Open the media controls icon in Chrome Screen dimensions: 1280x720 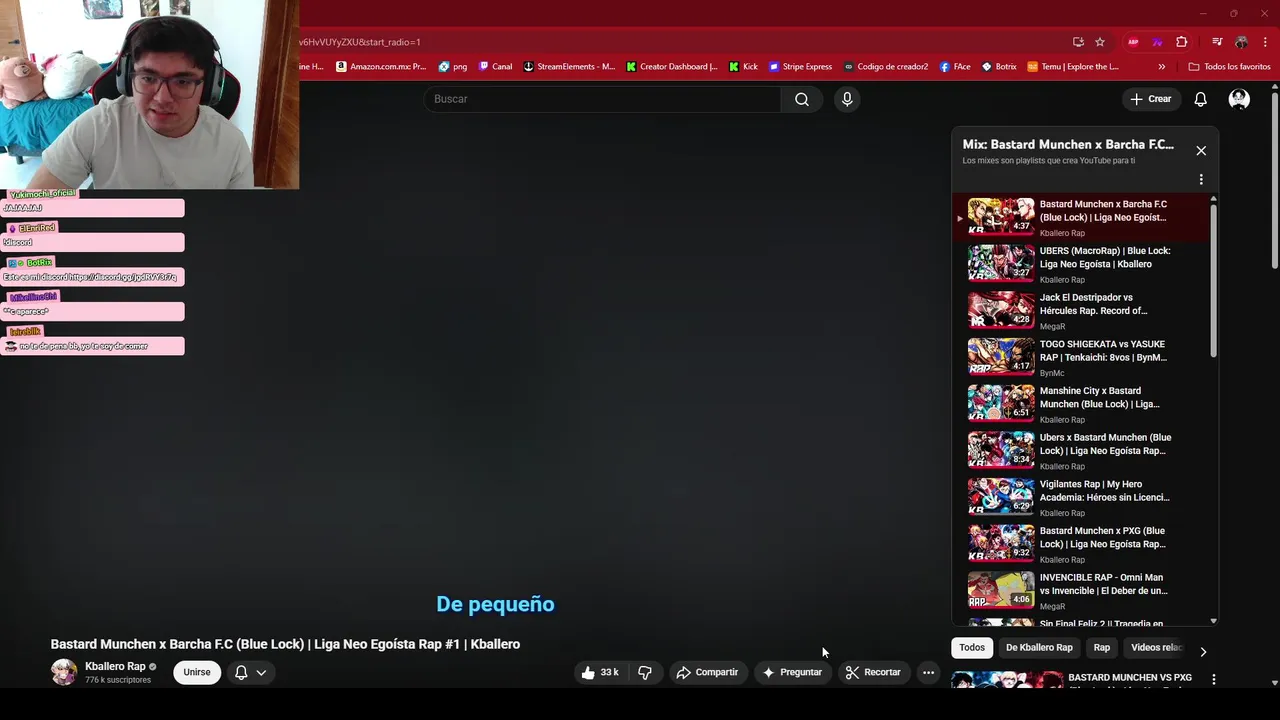[x=1217, y=42]
